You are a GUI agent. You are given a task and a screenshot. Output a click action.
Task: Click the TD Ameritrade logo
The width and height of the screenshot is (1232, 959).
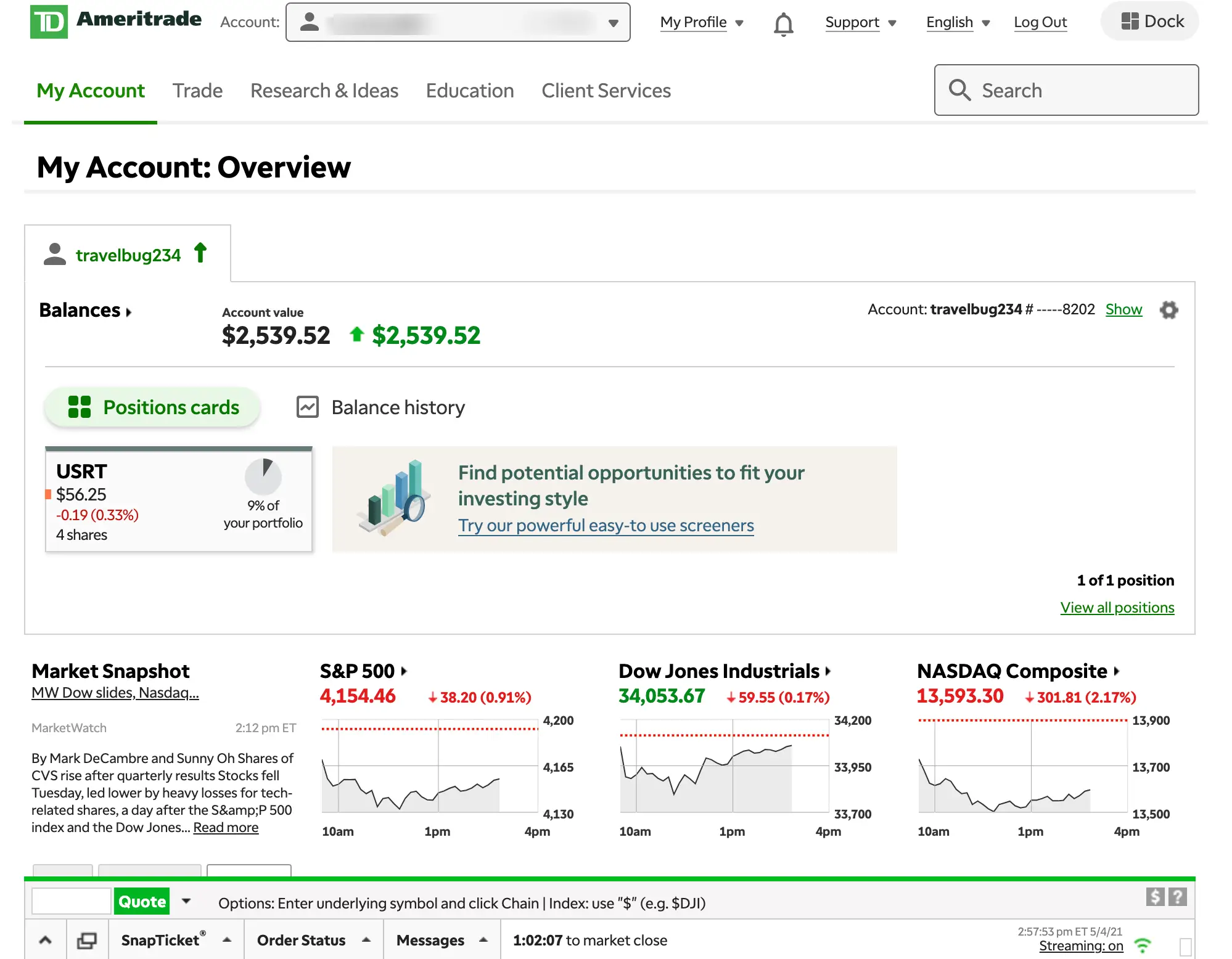click(116, 22)
